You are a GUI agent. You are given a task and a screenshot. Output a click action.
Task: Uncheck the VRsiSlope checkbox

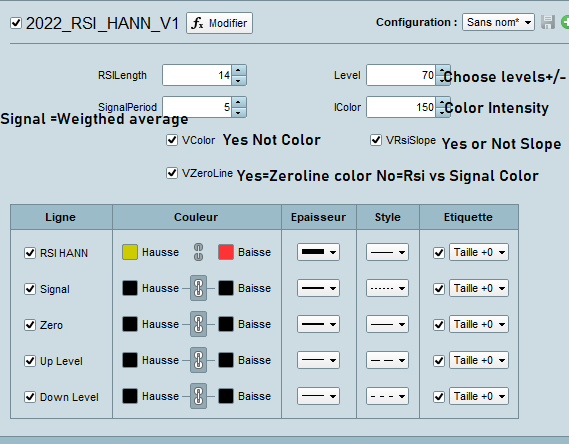376,140
